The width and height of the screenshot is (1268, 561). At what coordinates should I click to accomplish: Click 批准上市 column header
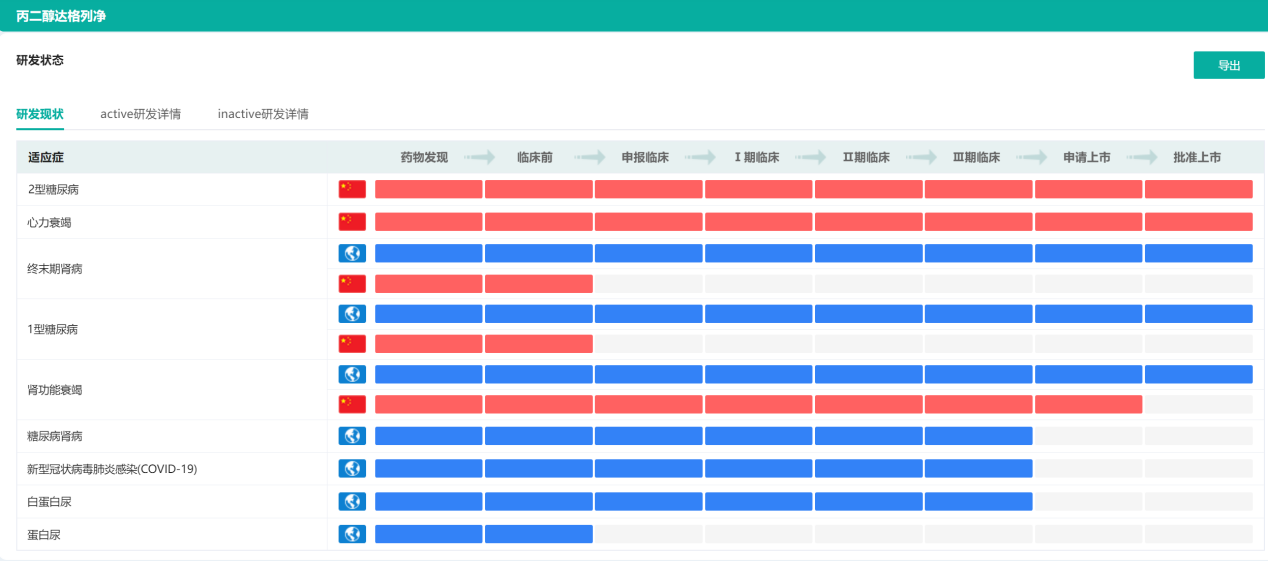pyautogui.click(x=1196, y=157)
